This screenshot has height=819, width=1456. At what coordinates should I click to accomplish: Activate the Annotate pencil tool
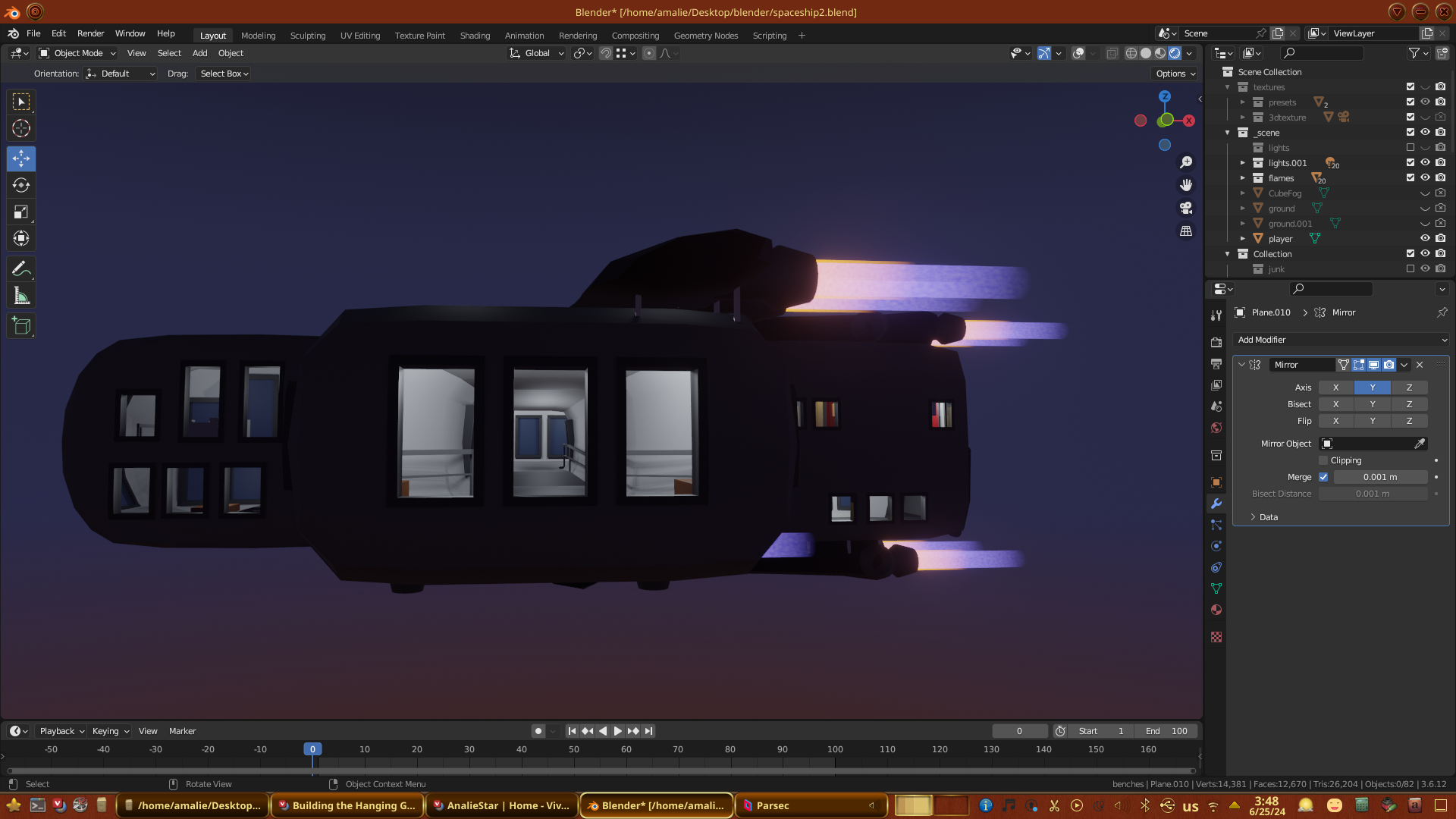[21, 268]
